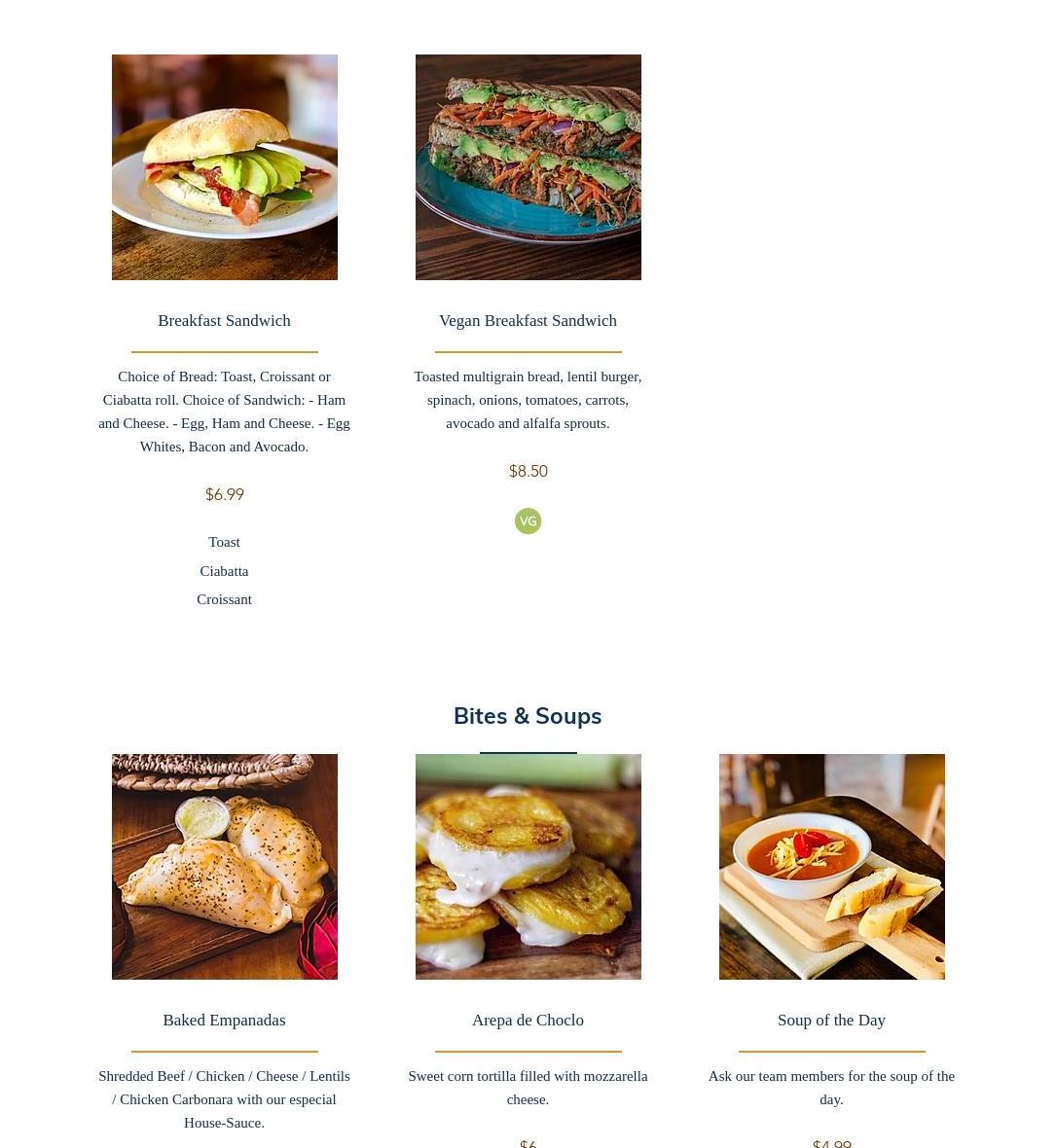This screenshot has width=1057, height=1148.
Task: View the Soup of the Day image
Action: 831,867
